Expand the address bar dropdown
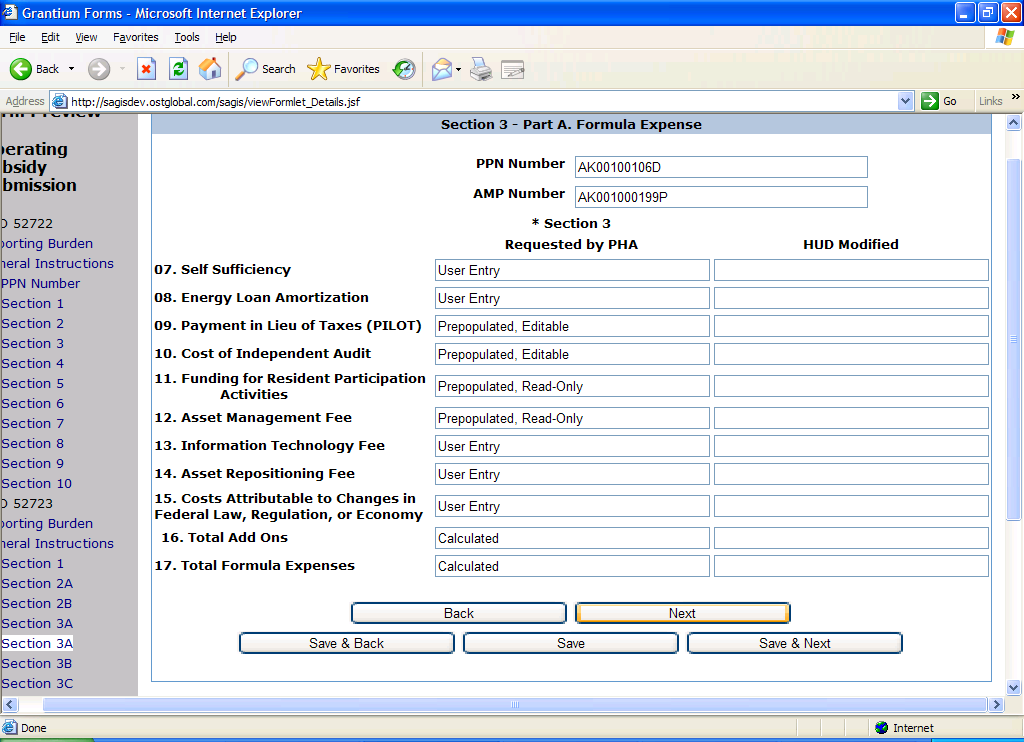Image resolution: width=1024 pixels, height=742 pixels. point(906,101)
